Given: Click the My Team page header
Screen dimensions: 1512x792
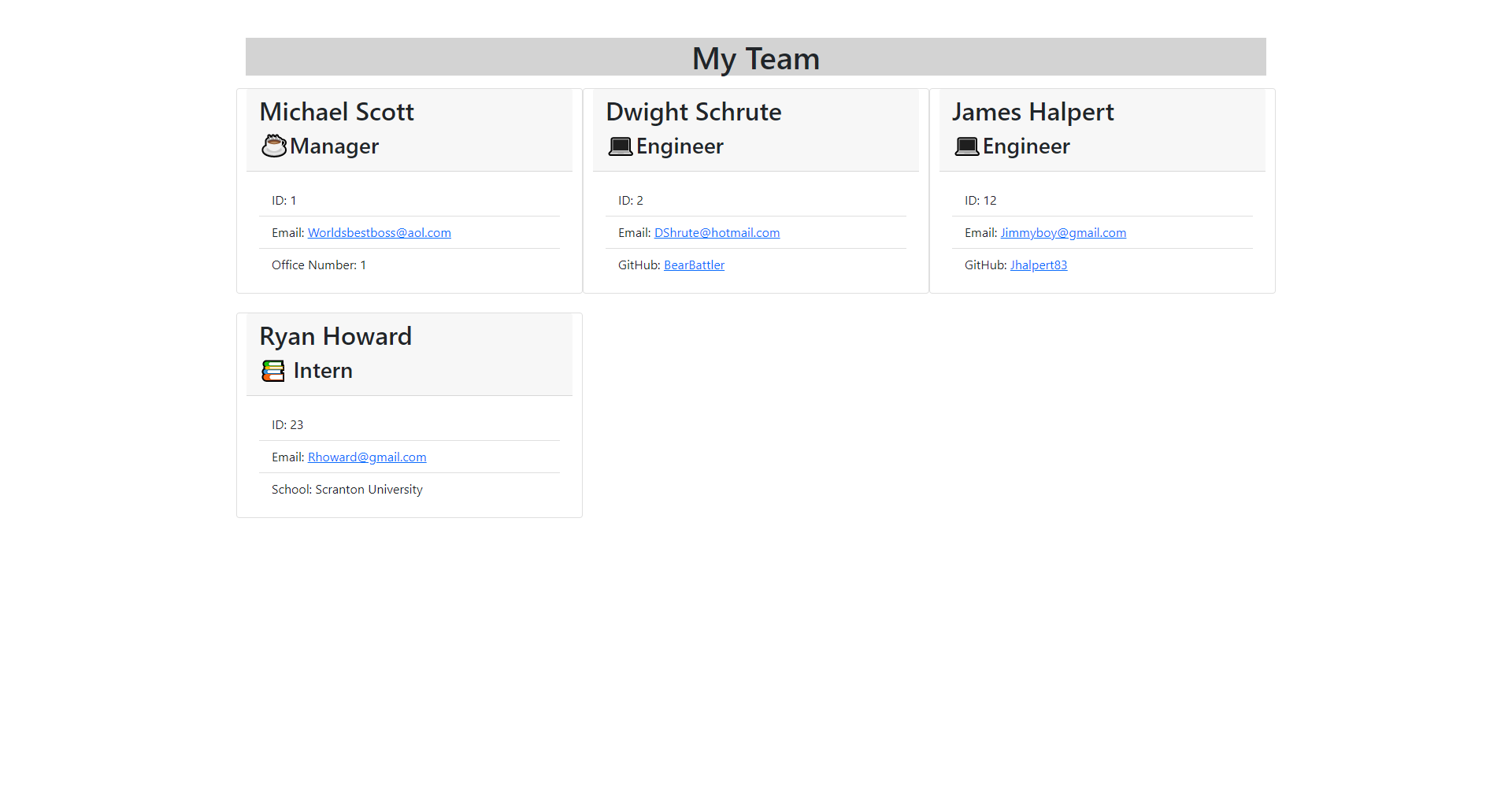Looking at the screenshot, I should (756, 58).
